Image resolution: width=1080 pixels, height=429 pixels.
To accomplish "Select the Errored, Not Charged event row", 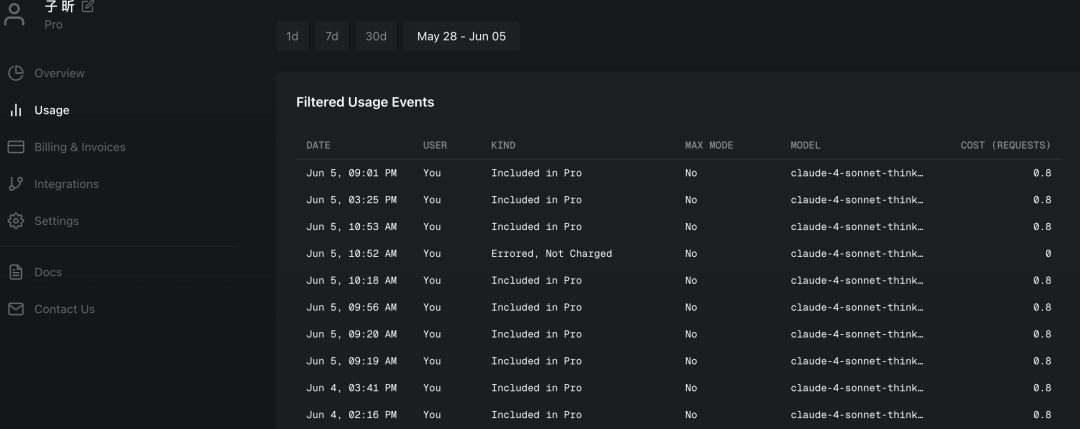I will 551,254.
